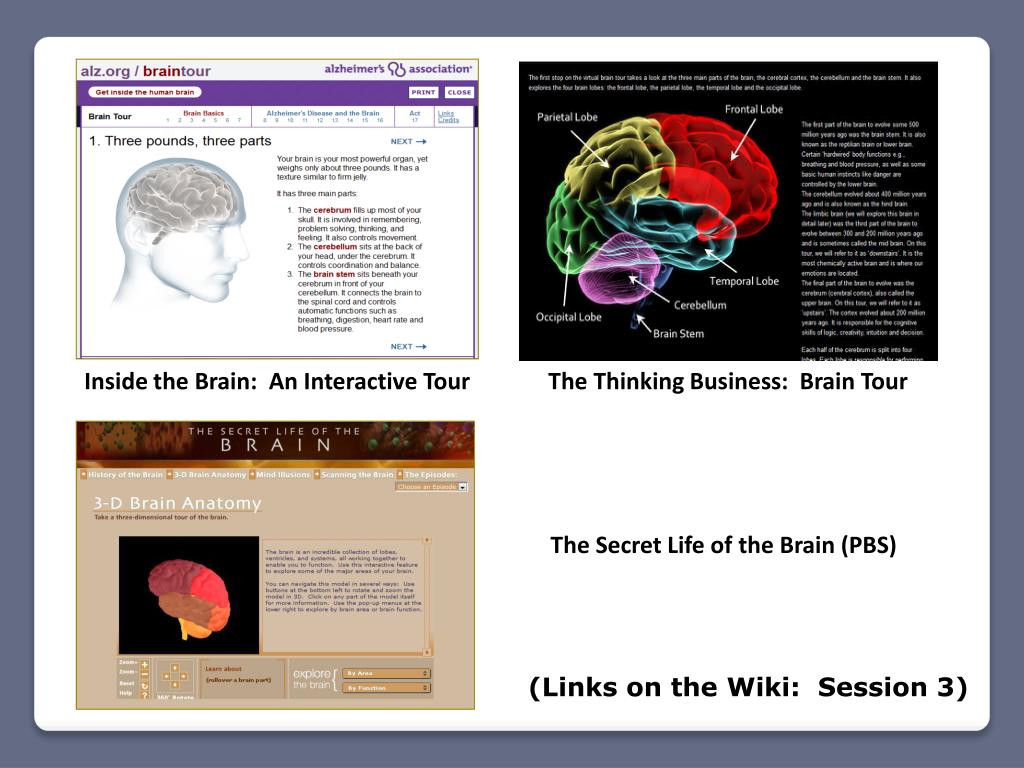Open Help via the question mark icon
The height and width of the screenshot is (768, 1024).
coord(144,695)
